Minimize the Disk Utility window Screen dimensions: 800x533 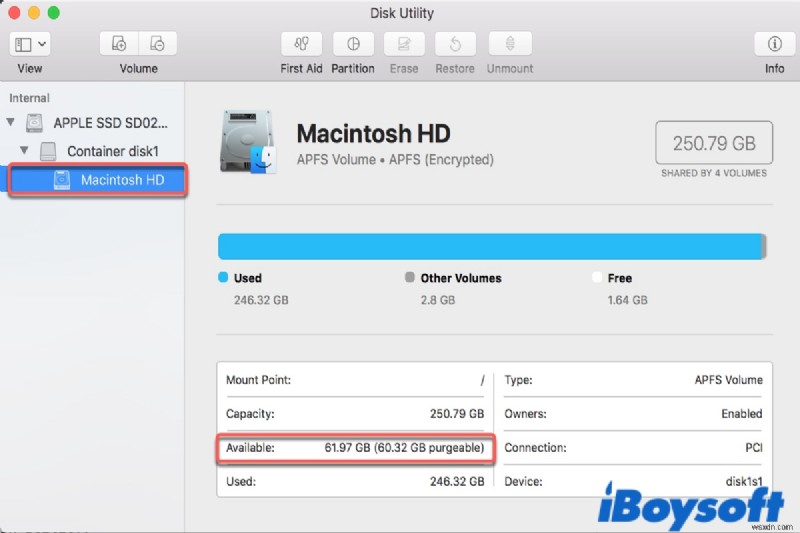click(34, 13)
